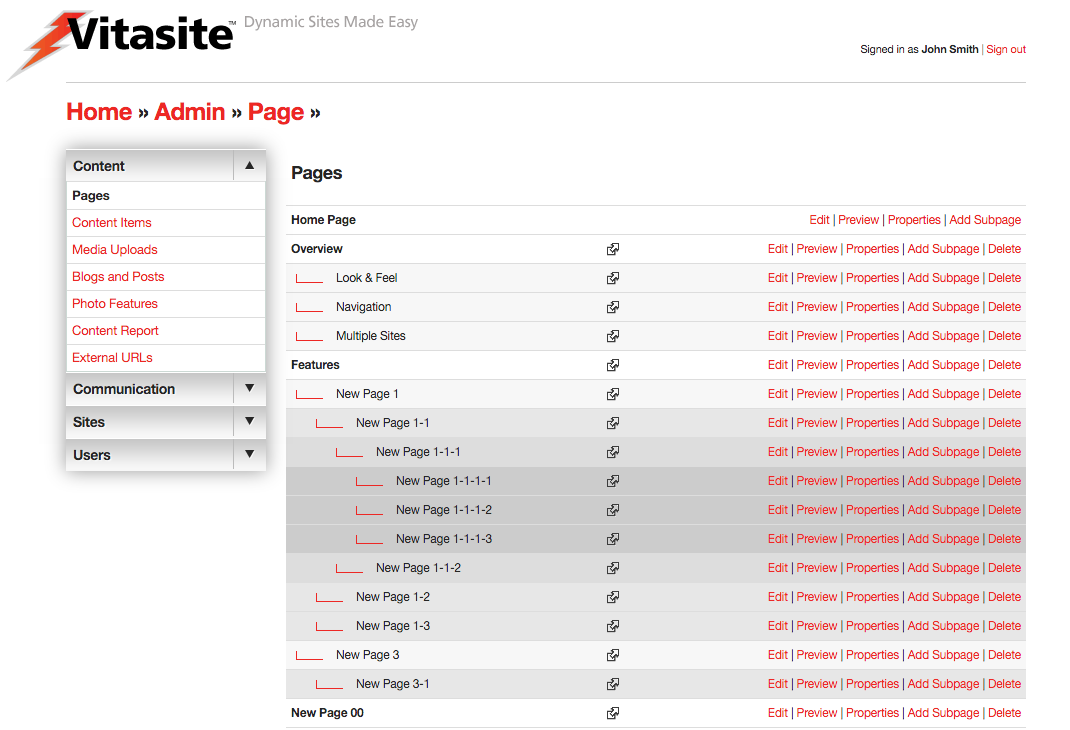The height and width of the screenshot is (730, 1070).
Task: Delete New Page 1-1-1-3
Action: coord(1004,539)
